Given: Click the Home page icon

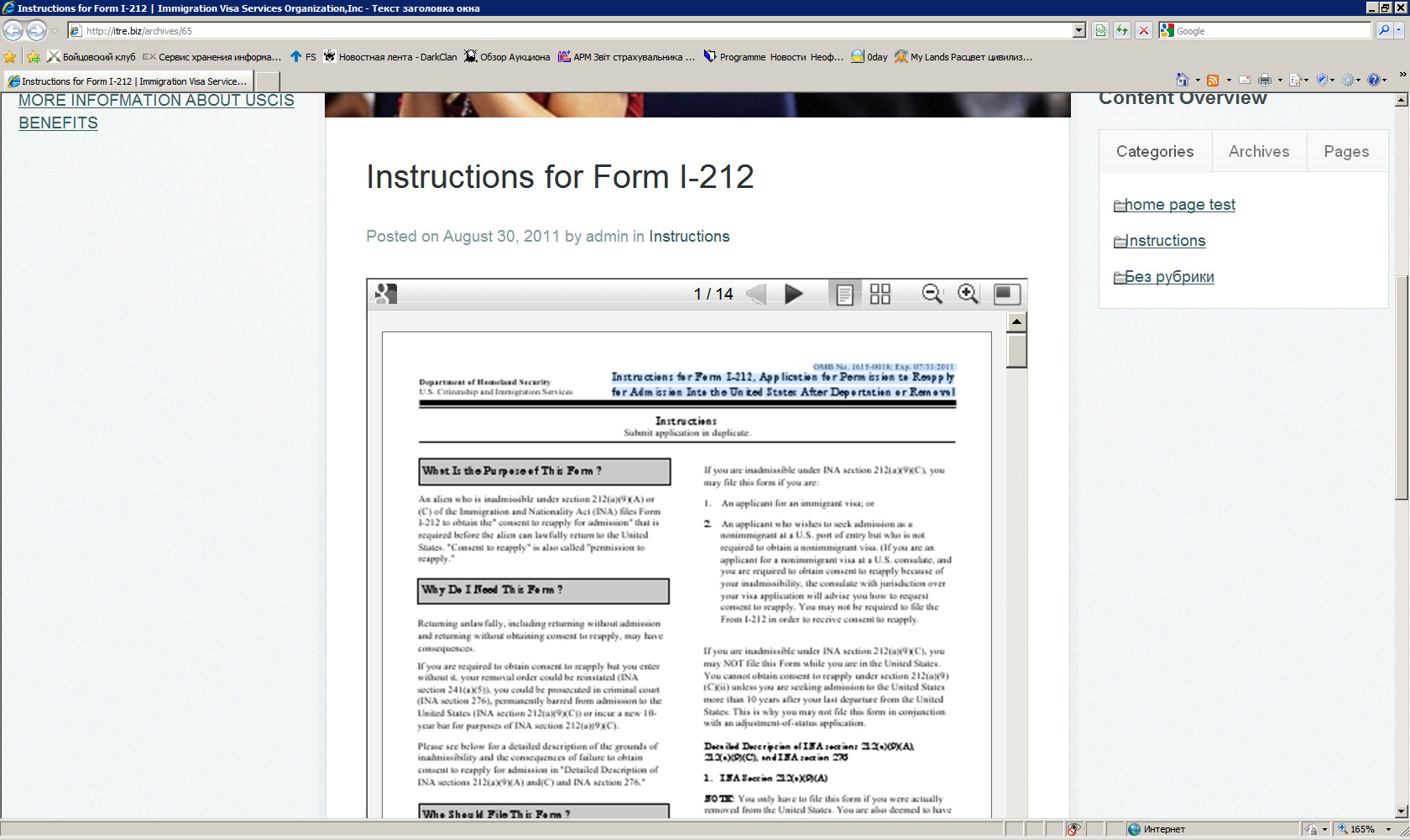Looking at the screenshot, I should pos(1183,80).
